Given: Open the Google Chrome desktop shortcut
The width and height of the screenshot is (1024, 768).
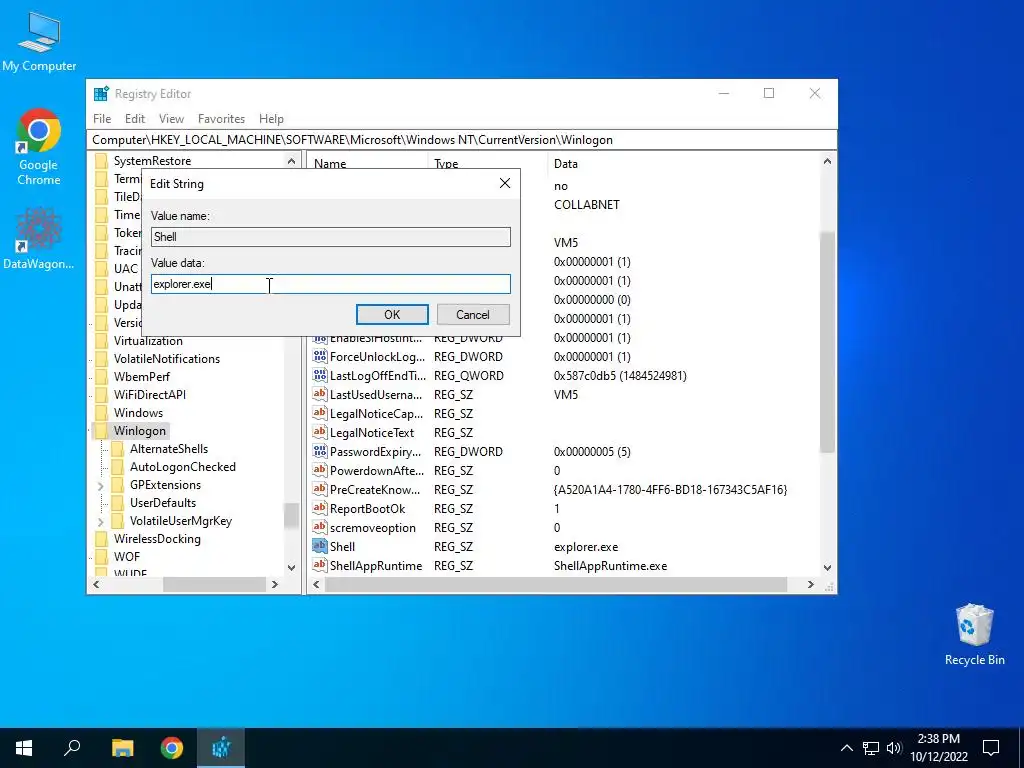Looking at the screenshot, I should [x=39, y=147].
